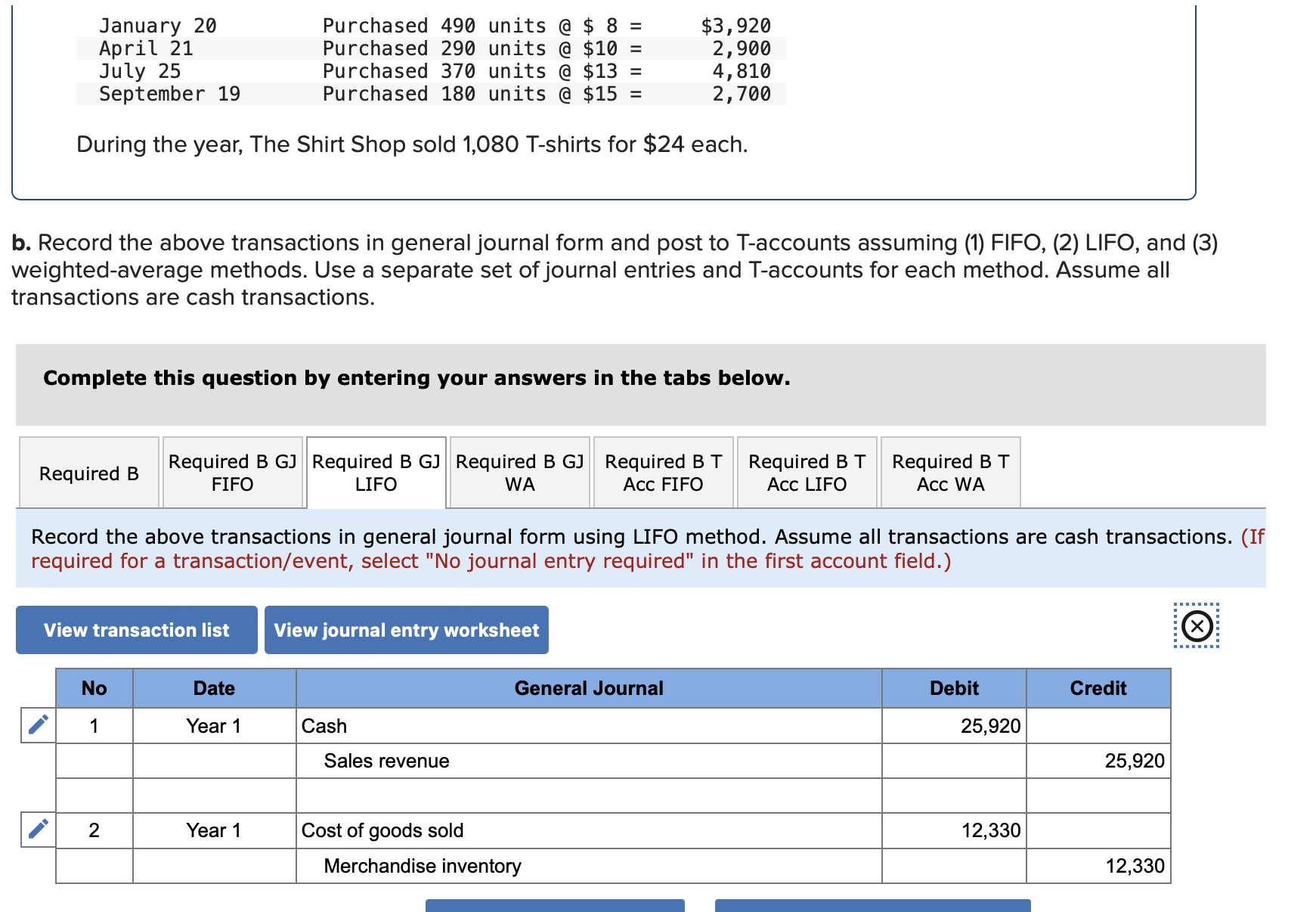Image resolution: width=1316 pixels, height=912 pixels.
Task: Click the Date cell labeled Year 1
Action: tap(214, 725)
